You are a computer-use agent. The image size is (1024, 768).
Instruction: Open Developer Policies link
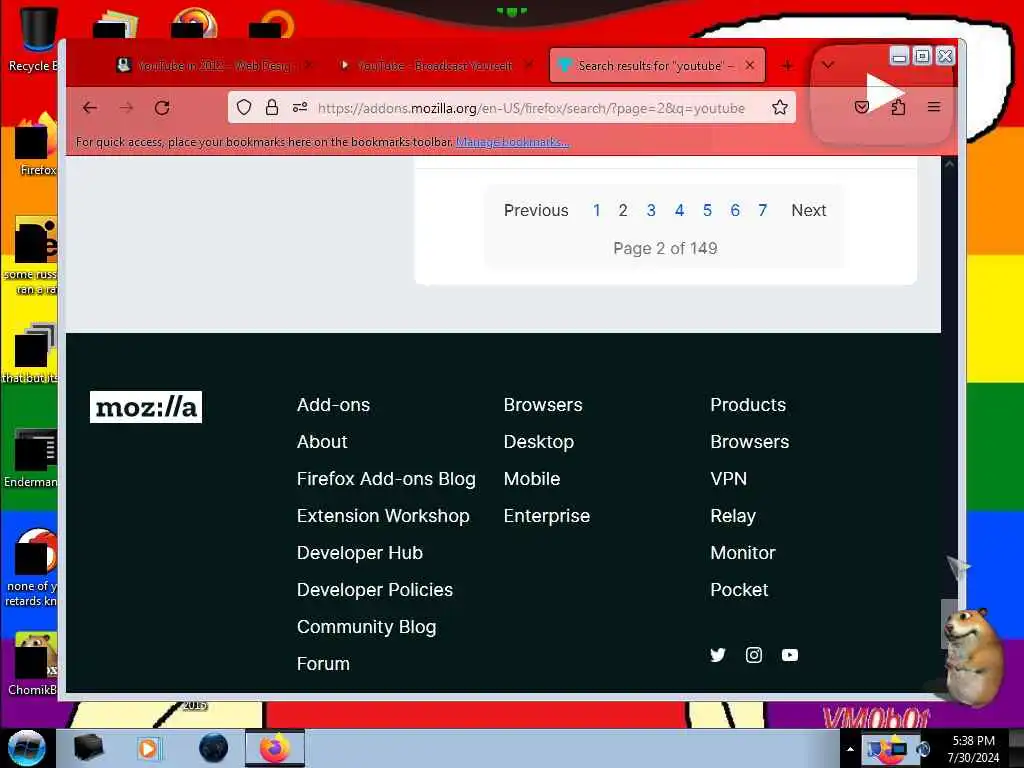point(375,590)
